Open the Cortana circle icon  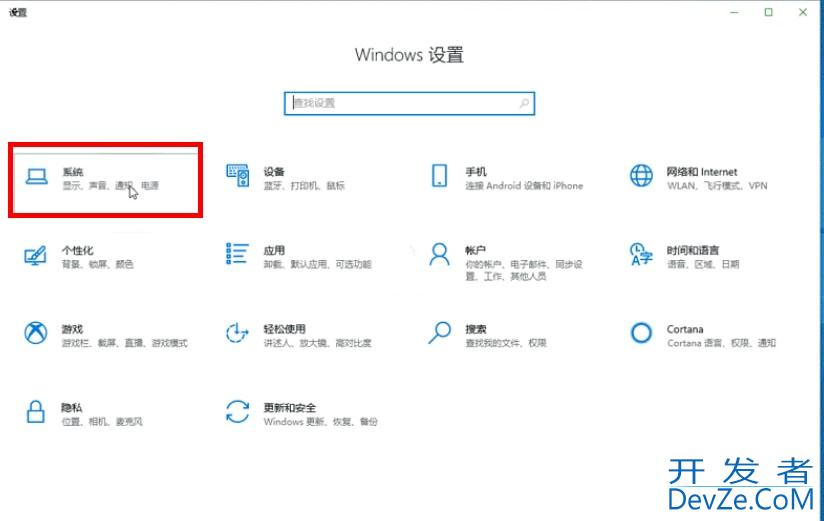point(641,333)
